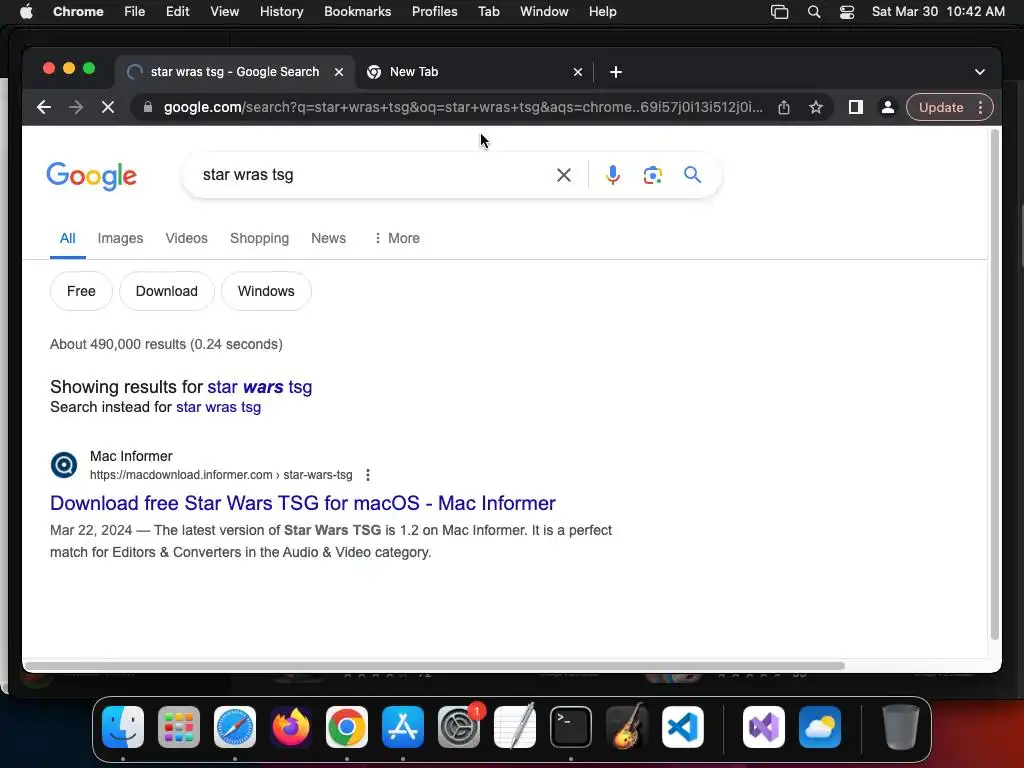
Task: Open Finder from the Dock
Action: (123, 727)
